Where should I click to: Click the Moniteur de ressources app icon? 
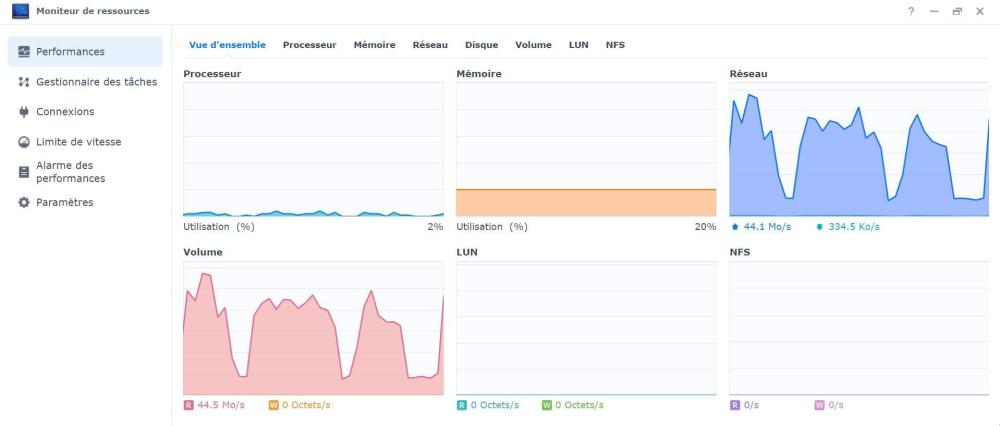pyautogui.click(x=20, y=11)
